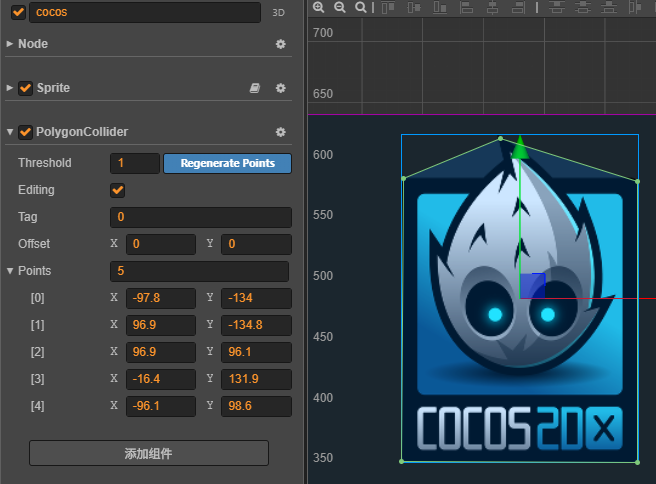
Task: Uncheck the Editing checkbox
Action: [x=118, y=190]
